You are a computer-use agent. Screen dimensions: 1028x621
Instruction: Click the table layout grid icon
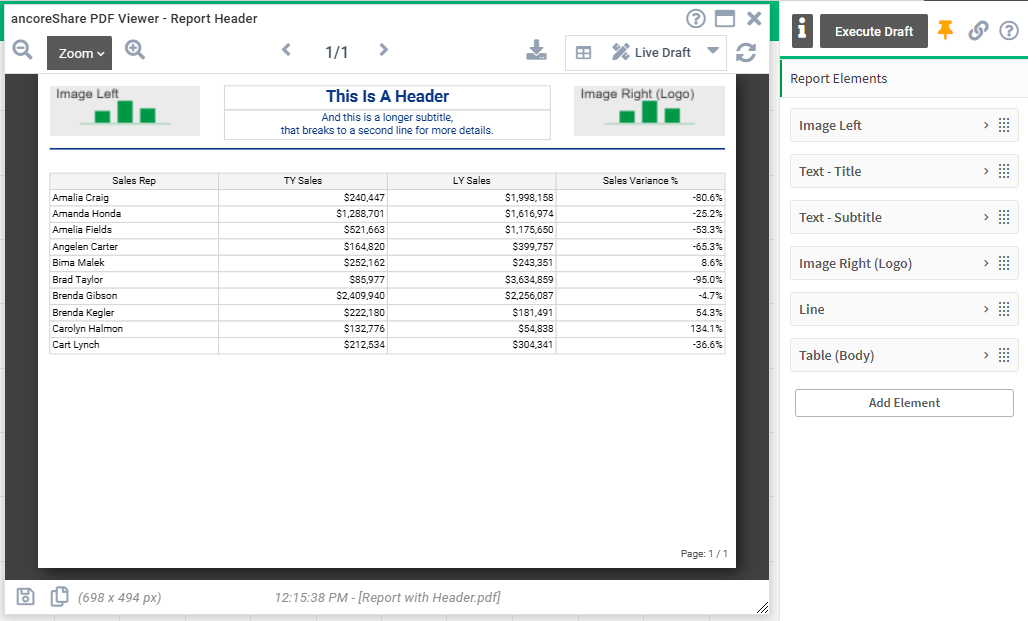click(583, 52)
